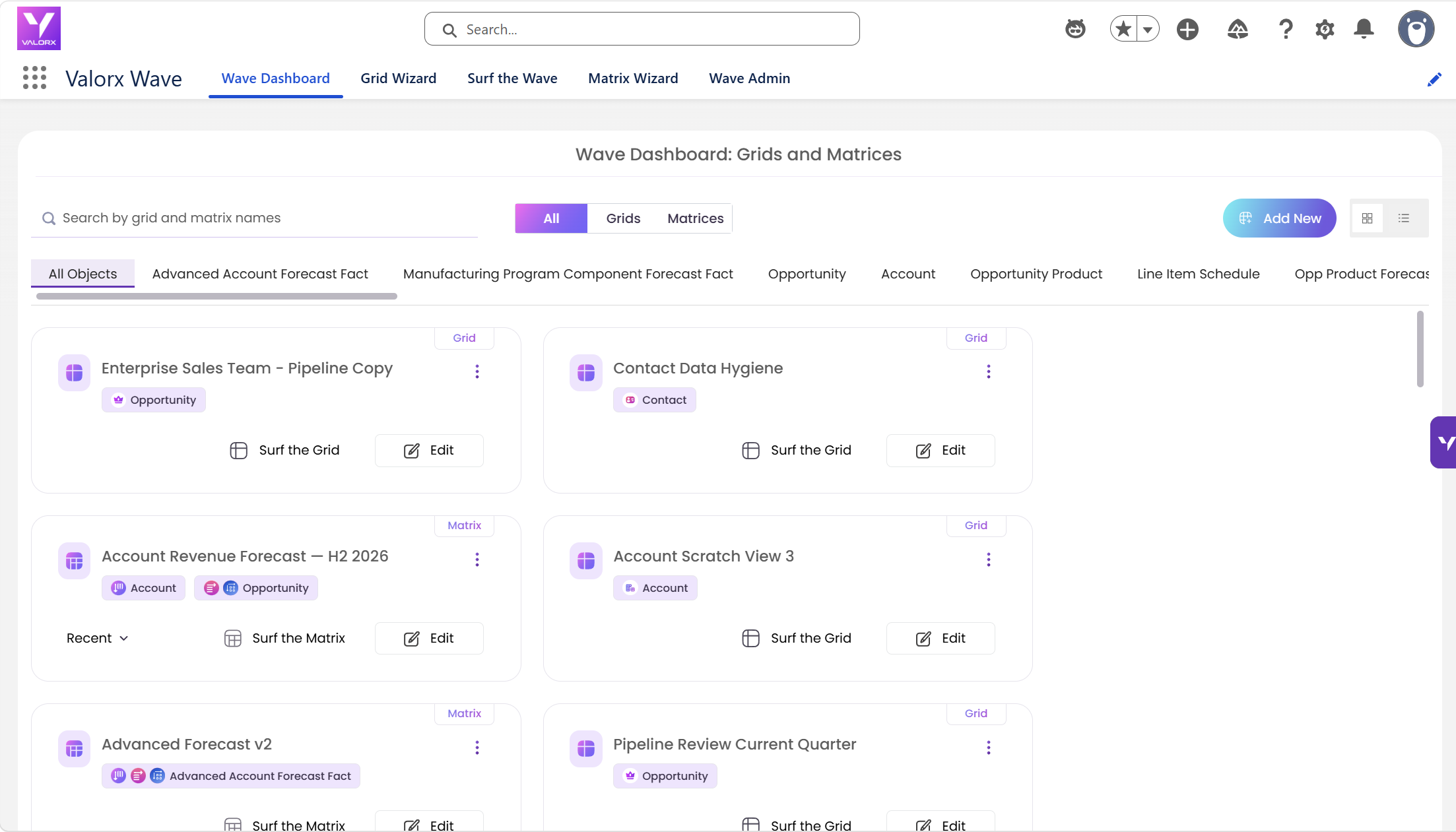
Task: Open kebab menu on Contact Data Hygiene
Action: 988,371
